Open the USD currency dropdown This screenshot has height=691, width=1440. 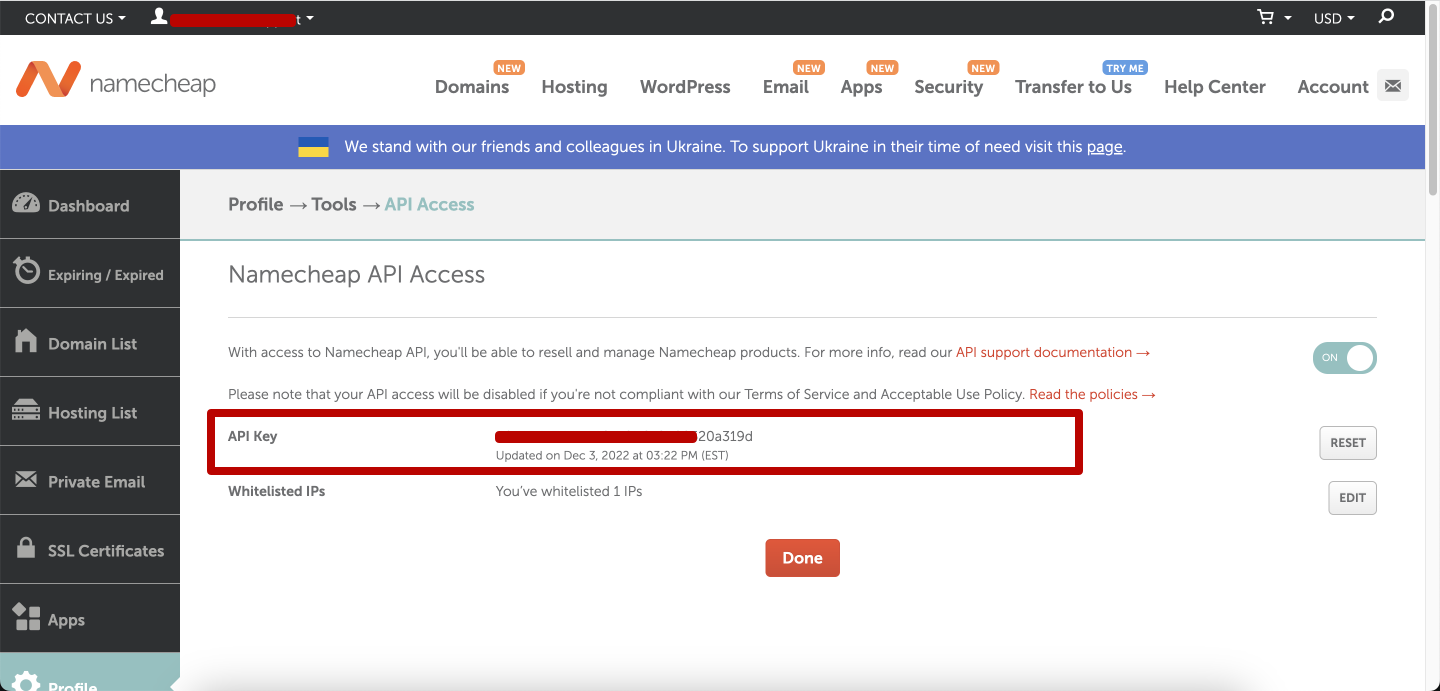(1334, 18)
